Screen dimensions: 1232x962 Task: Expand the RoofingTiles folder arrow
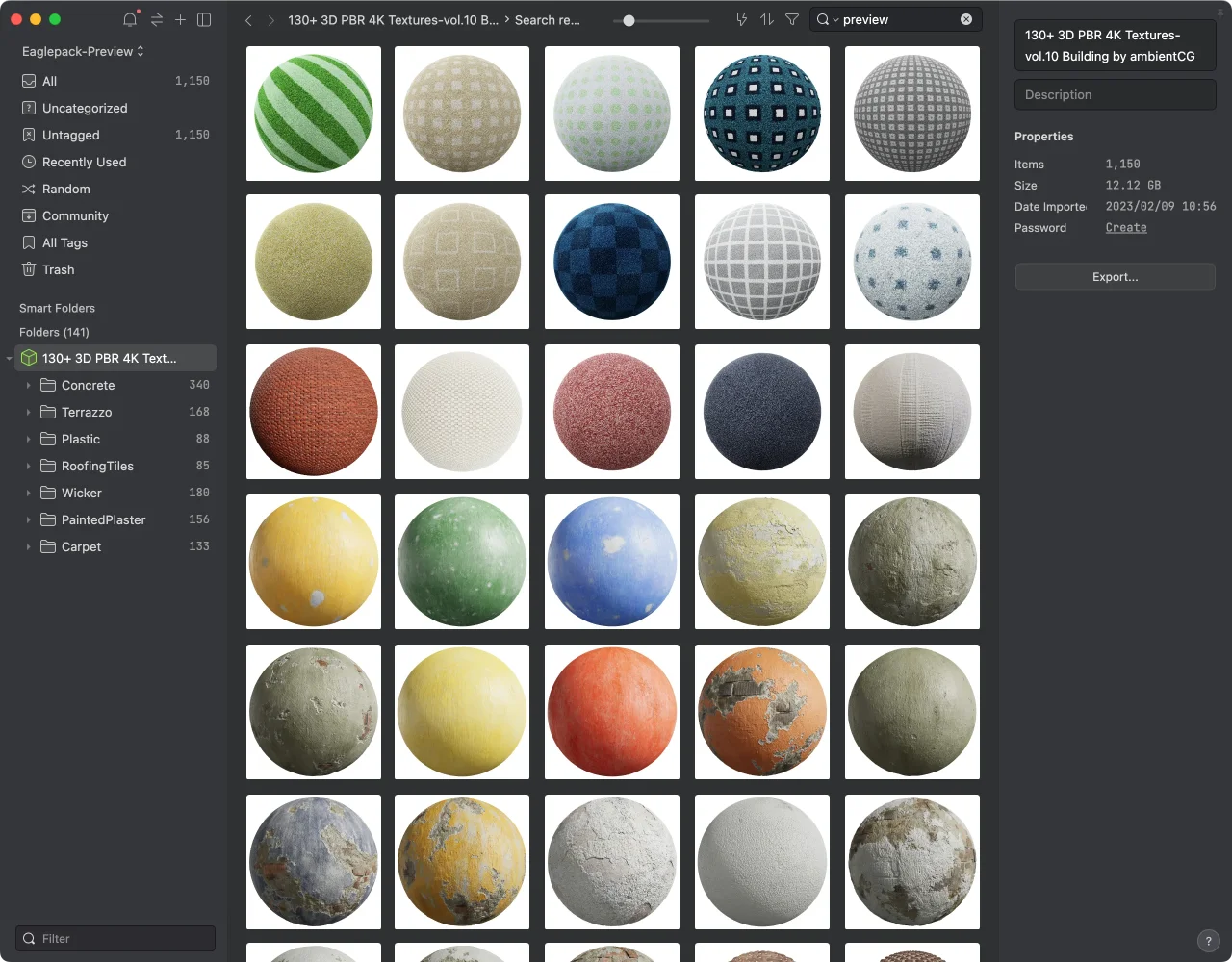coord(29,466)
